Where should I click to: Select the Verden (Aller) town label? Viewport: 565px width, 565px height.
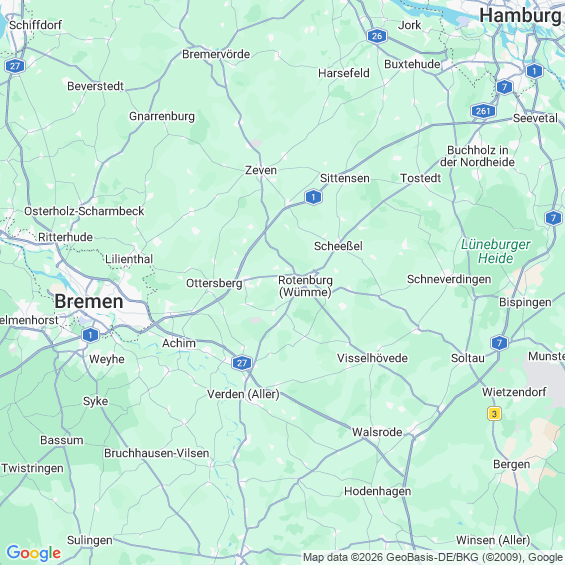pos(243,394)
